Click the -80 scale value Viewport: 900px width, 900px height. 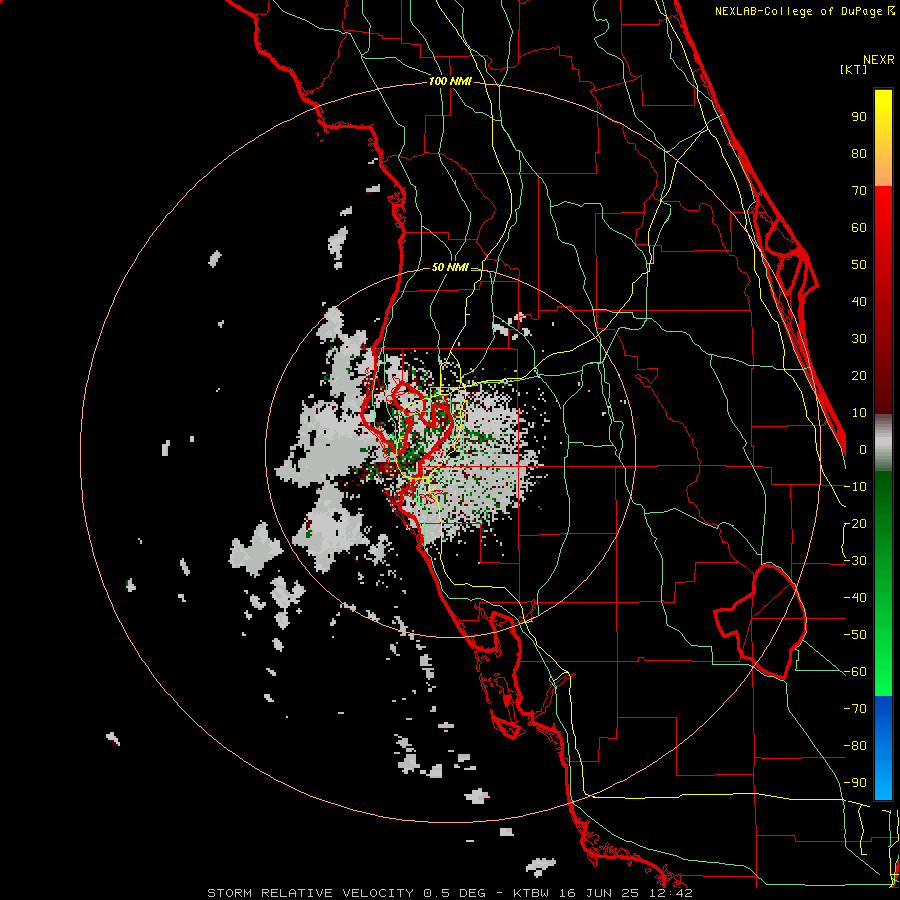pos(855,746)
